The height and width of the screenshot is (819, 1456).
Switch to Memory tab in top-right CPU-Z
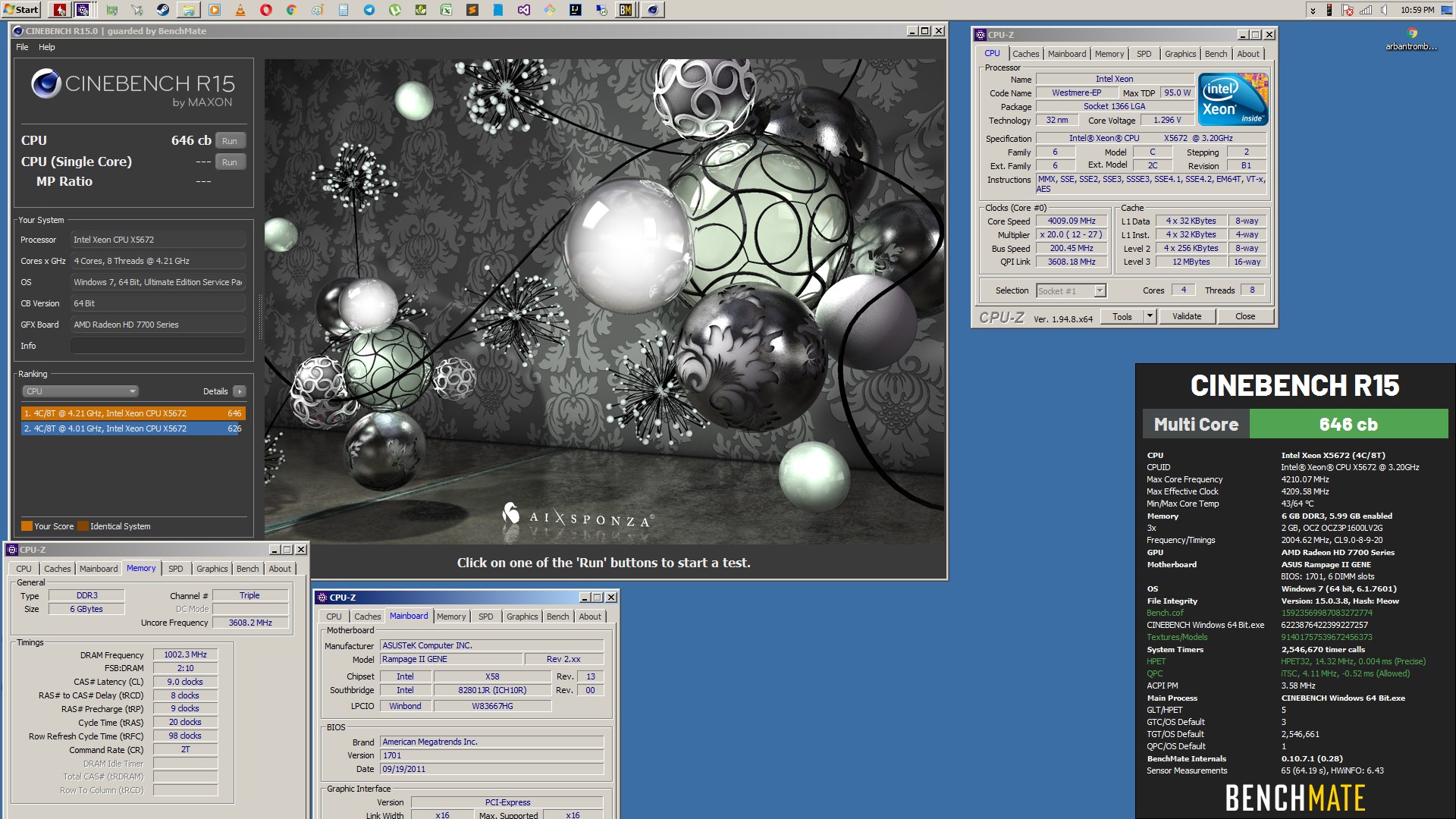[x=1109, y=54]
